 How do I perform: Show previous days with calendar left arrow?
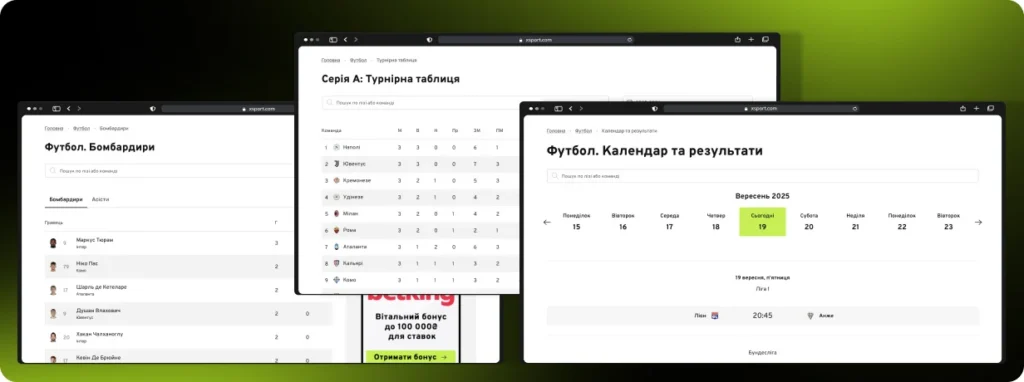pos(547,222)
